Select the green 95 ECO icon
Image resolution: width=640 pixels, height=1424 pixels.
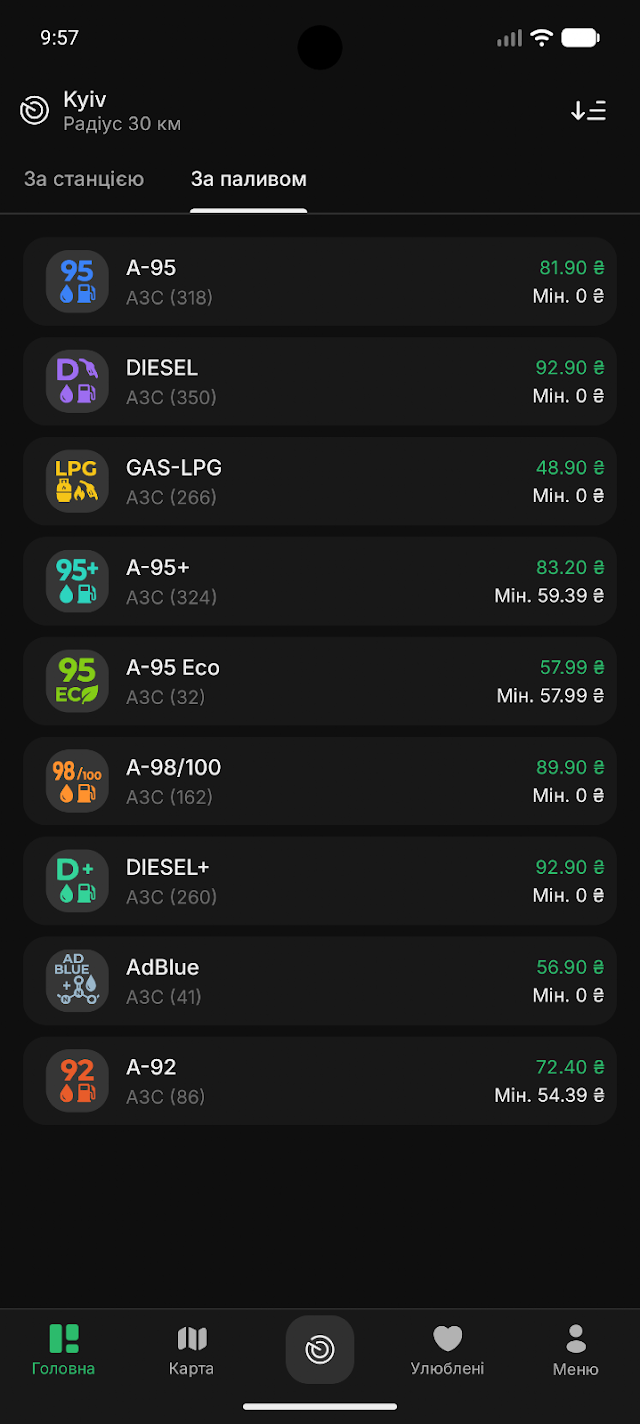point(77,681)
